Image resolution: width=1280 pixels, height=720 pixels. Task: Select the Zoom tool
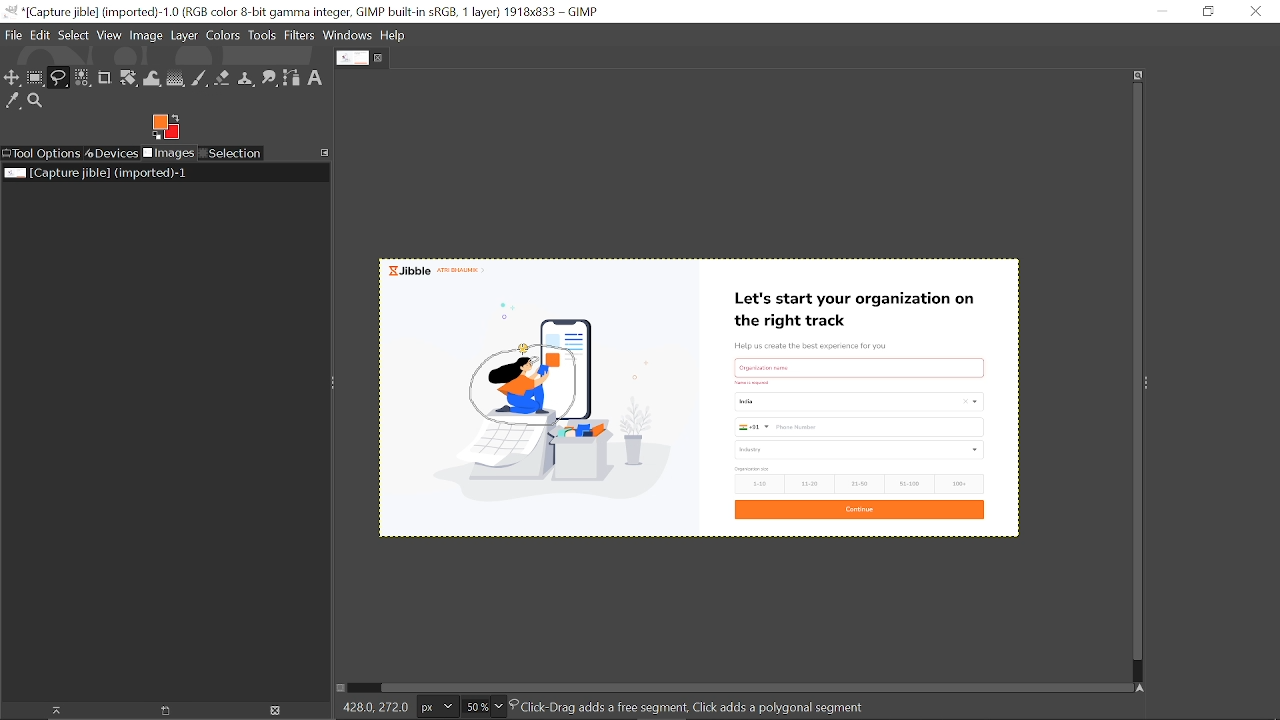click(36, 102)
